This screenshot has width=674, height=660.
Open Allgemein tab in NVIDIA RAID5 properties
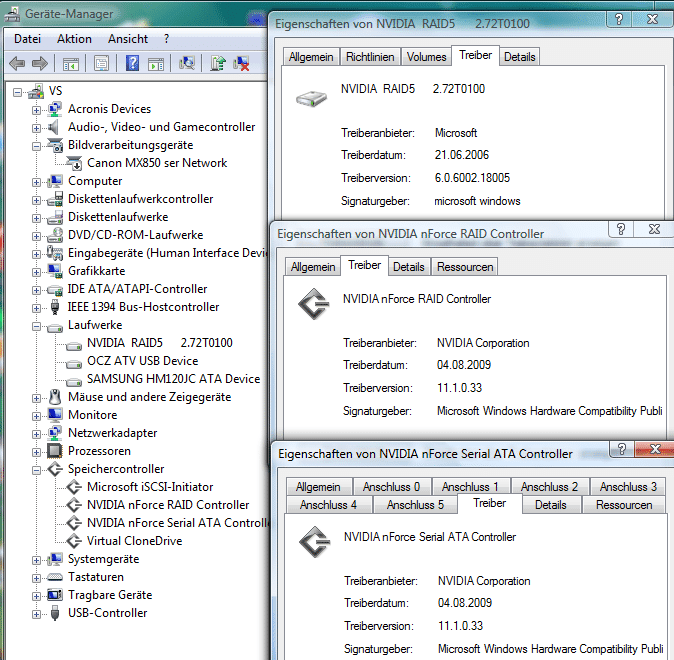tap(311, 57)
